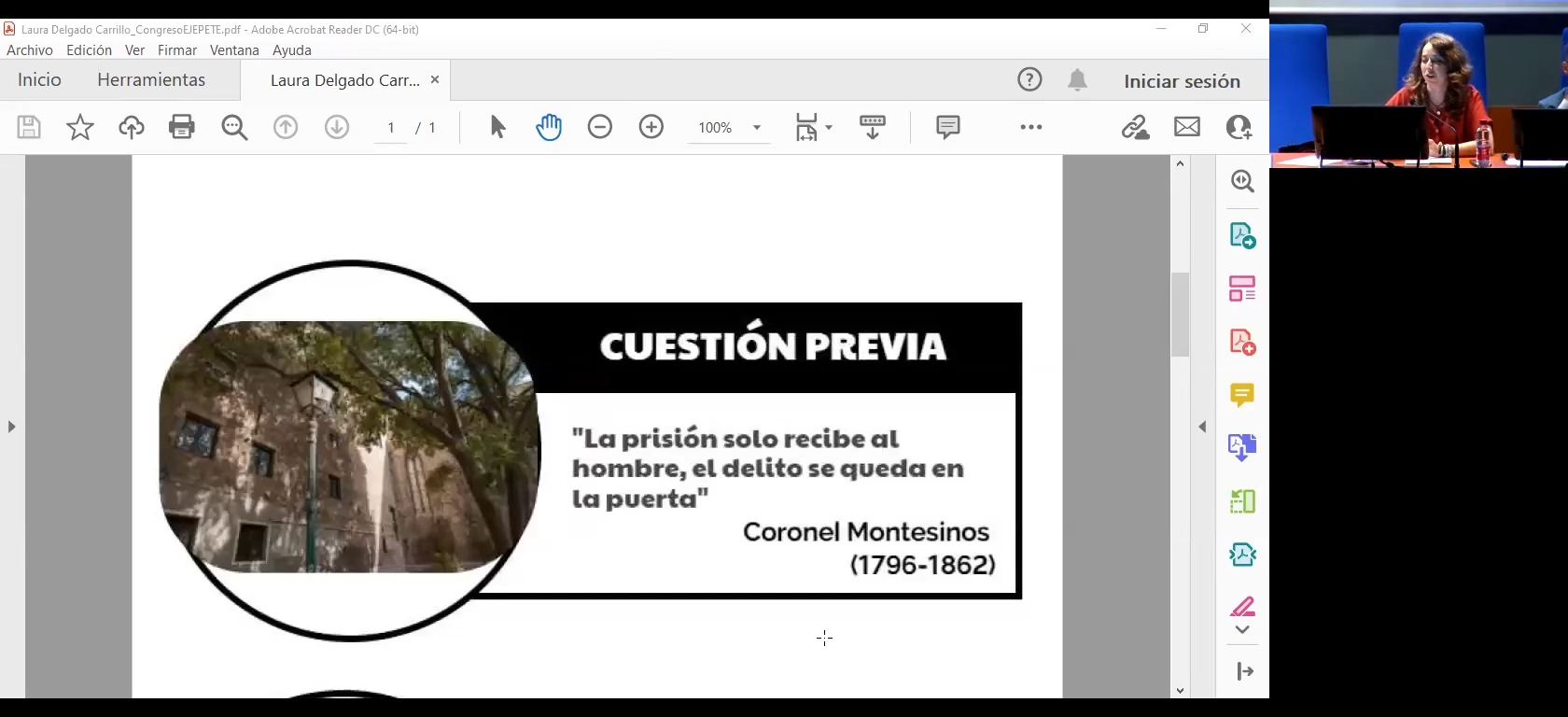This screenshot has height=717, width=1568.
Task: Expand the left navigation pane arrow
Action: pyautogui.click(x=11, y=427)
